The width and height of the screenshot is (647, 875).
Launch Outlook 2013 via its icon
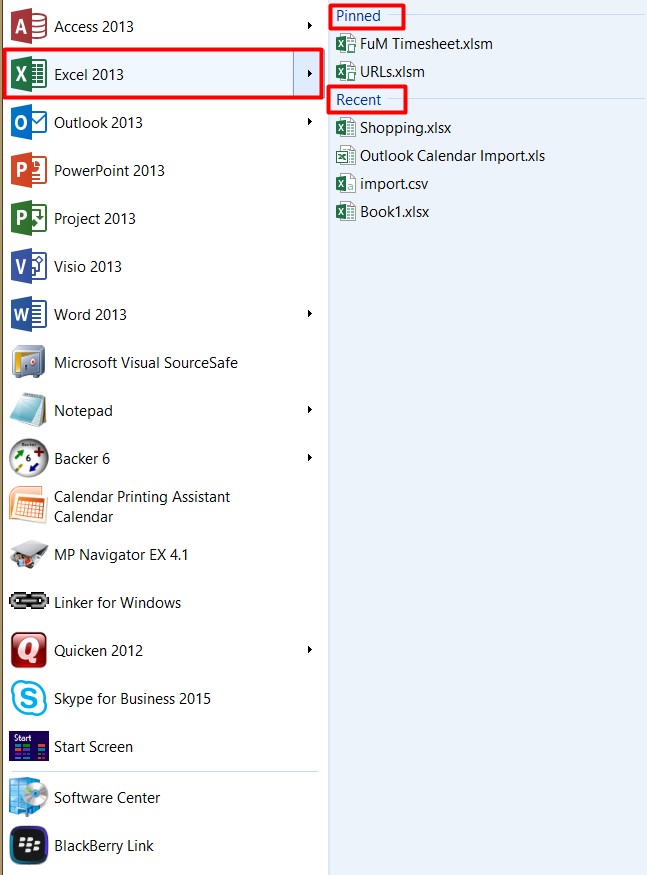click(28, 122)
